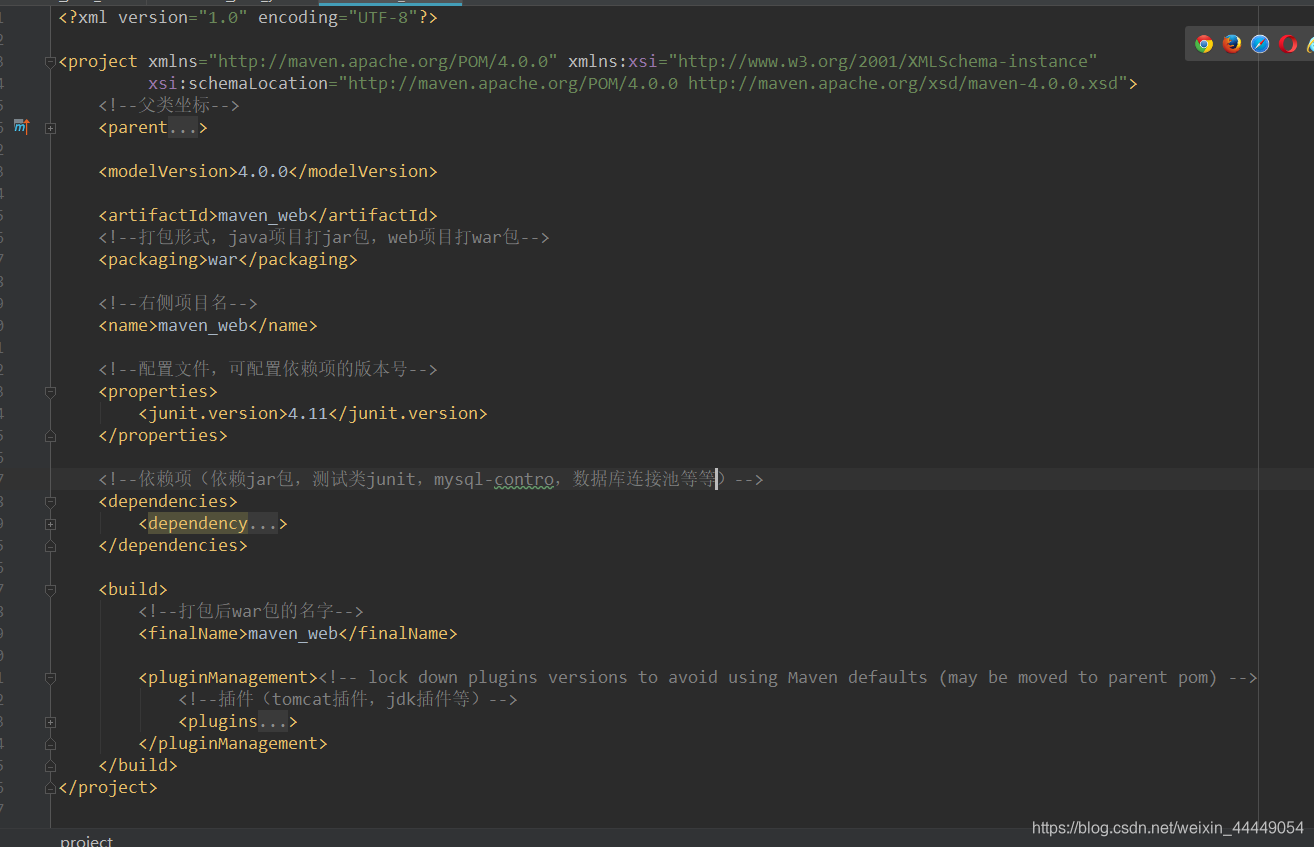Click maven_web inside the finalName tag
This screenshot has height=847, width=1314.
coord(293,633)
